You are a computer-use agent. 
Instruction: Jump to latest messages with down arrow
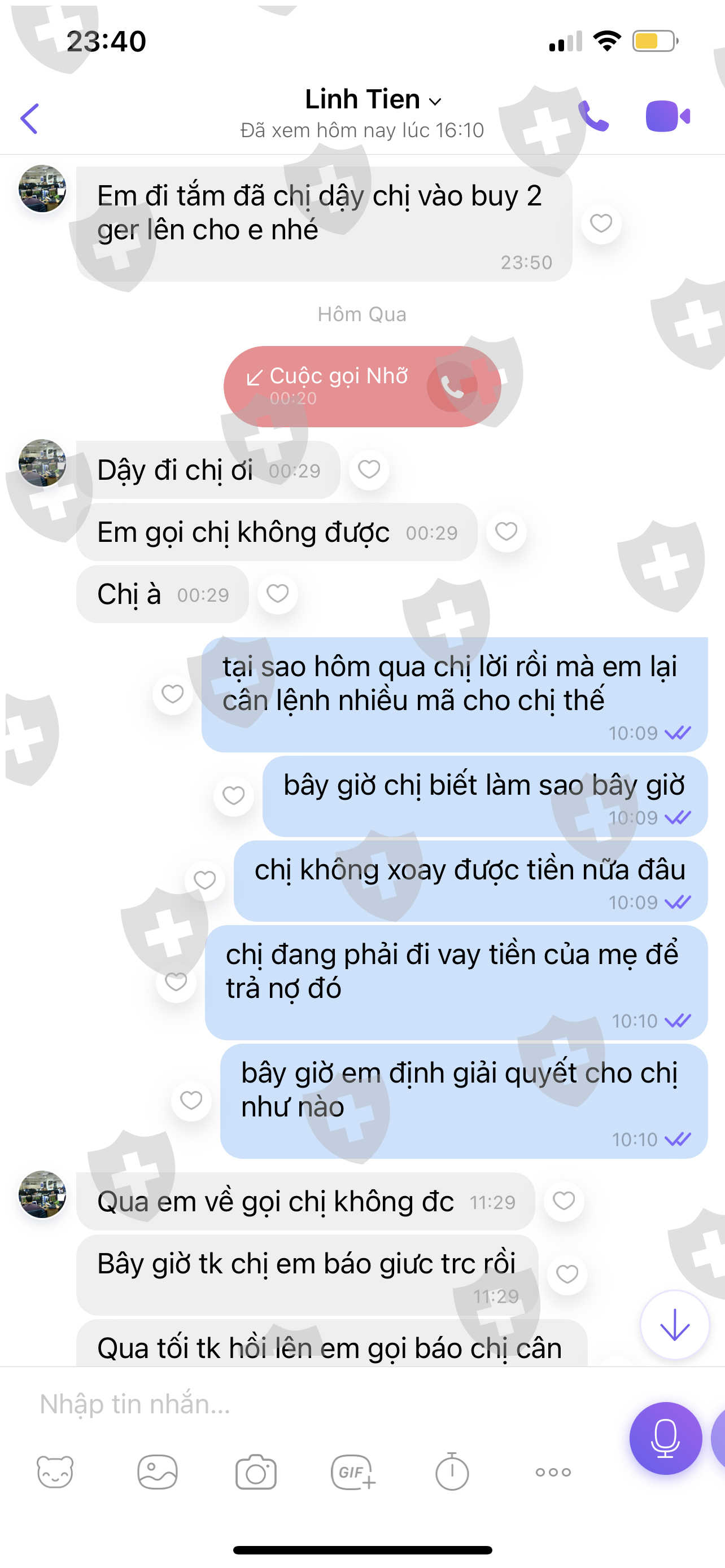675,1324
